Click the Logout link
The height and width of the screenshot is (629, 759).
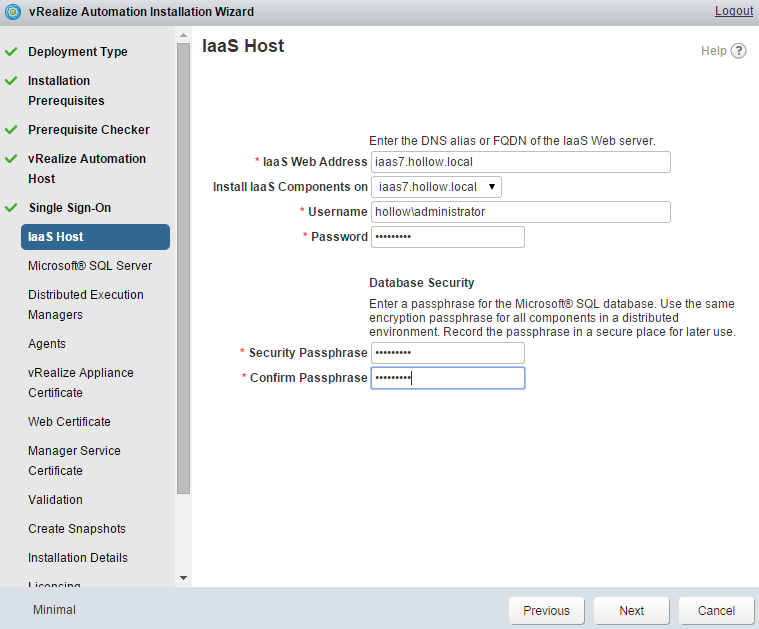tap(733, 11)
